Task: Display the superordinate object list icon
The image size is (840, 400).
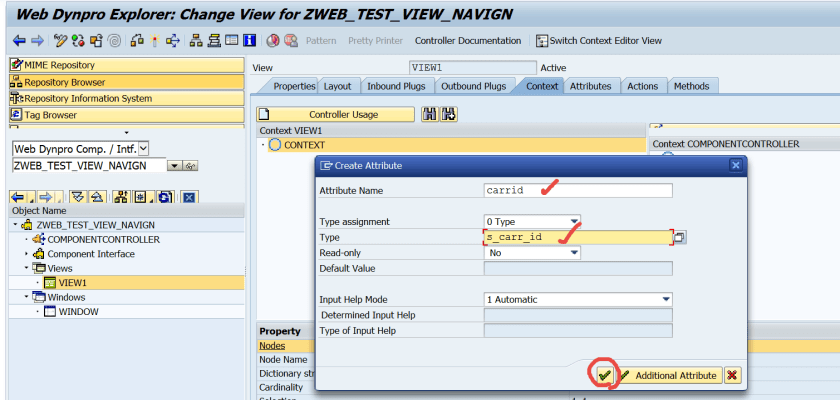Action: 122,198
